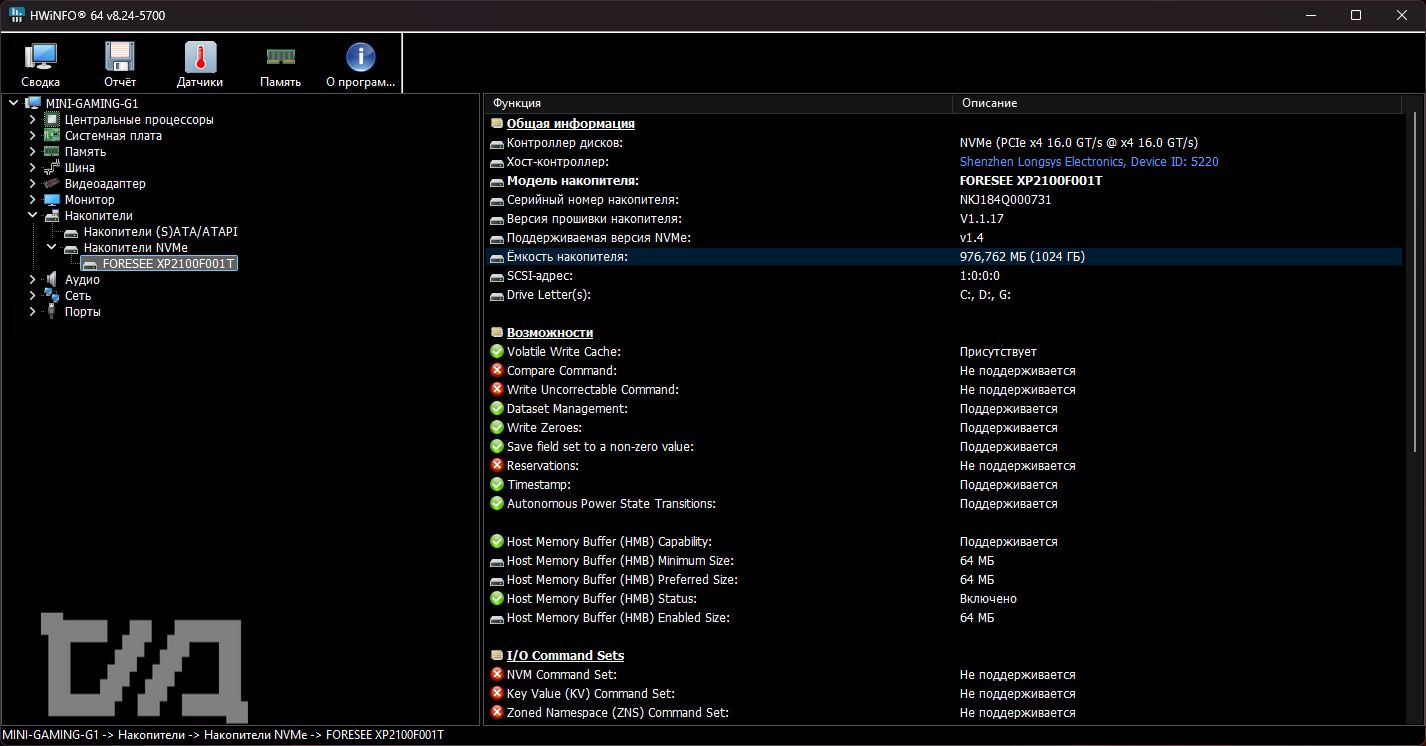1426x746 pixels.
Task: Click the Монитор display icon in tree
Action: pyautogui.click(x=52, y=200)
